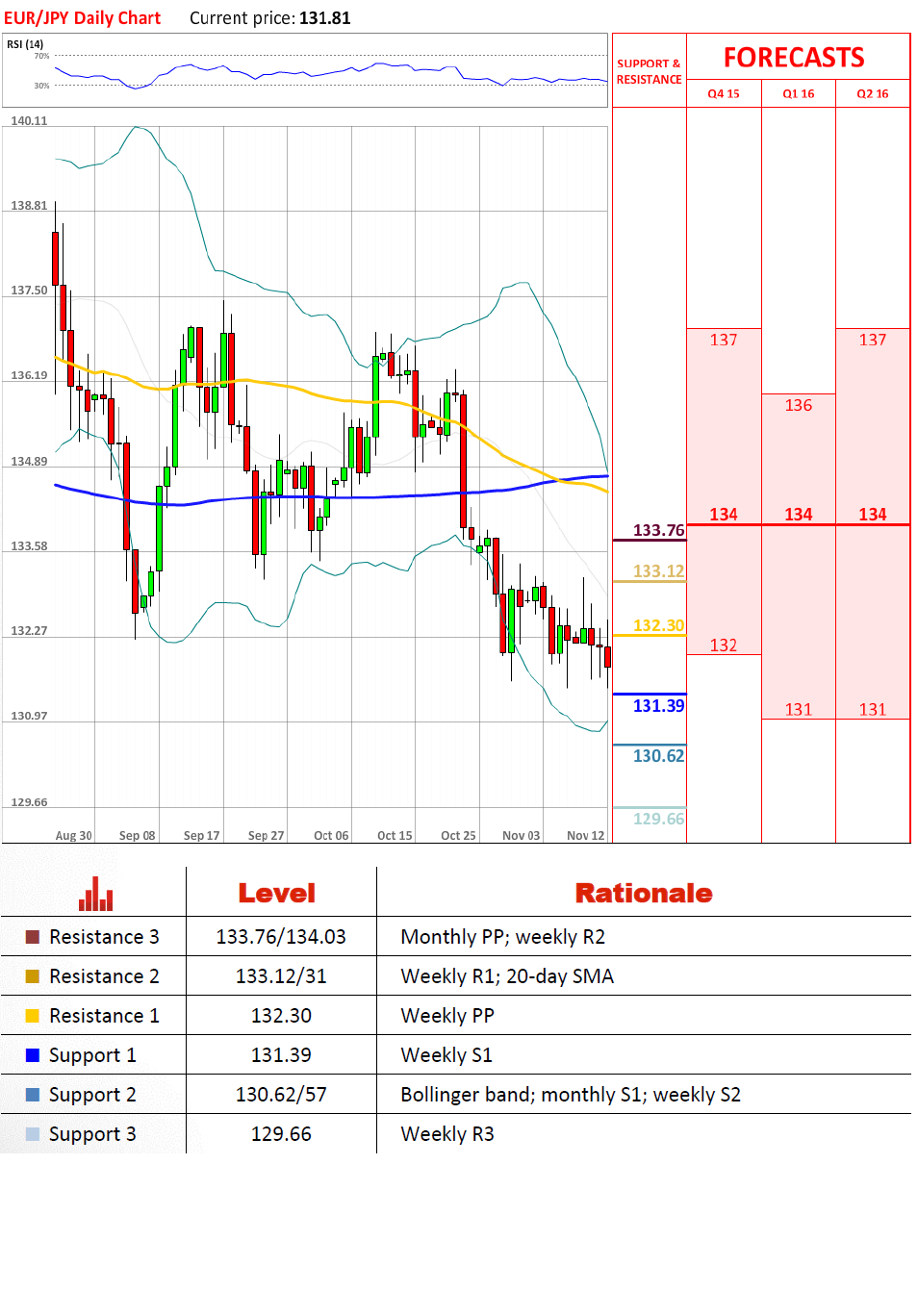Click the 133.12/31 level cell
The height and width of the screenshot is (1316, 918).
point(281,976)
